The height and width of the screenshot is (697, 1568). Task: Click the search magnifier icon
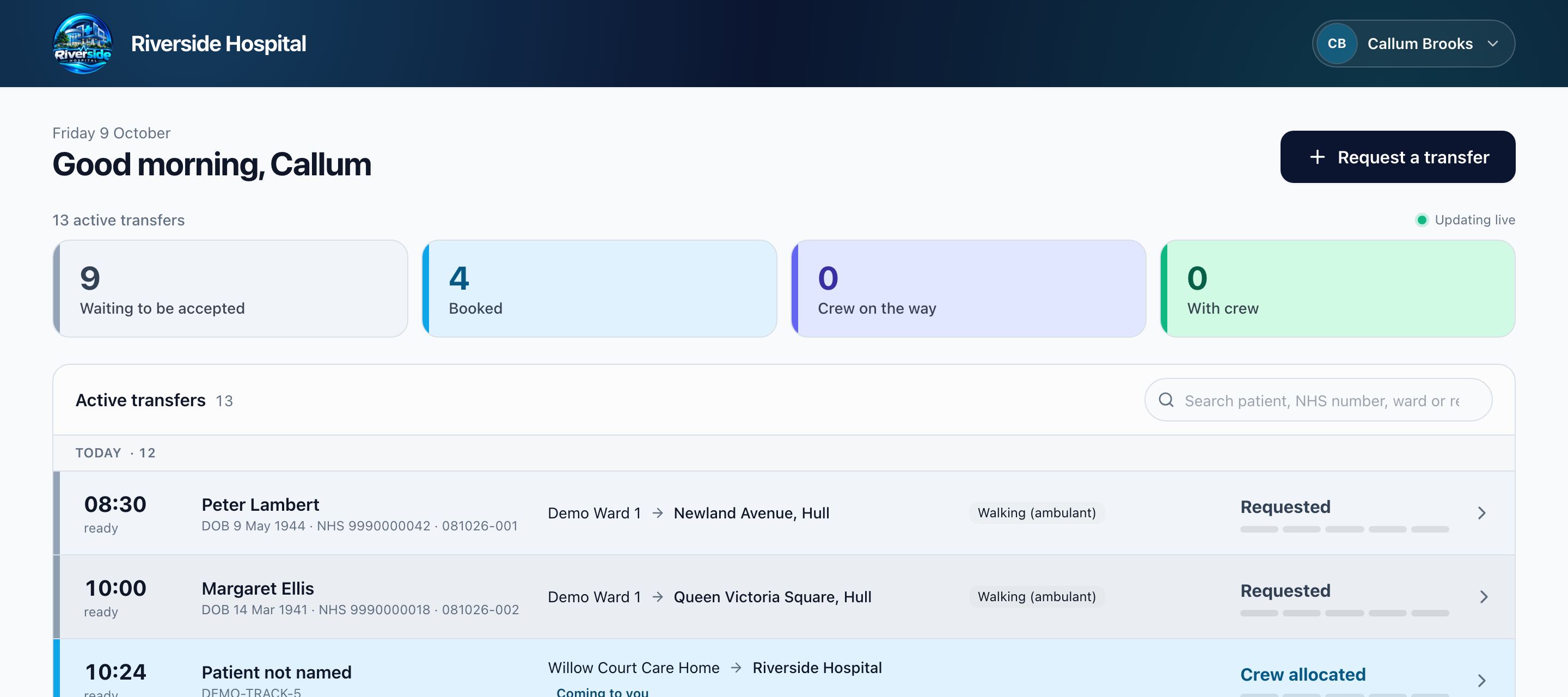point(1166,400)
